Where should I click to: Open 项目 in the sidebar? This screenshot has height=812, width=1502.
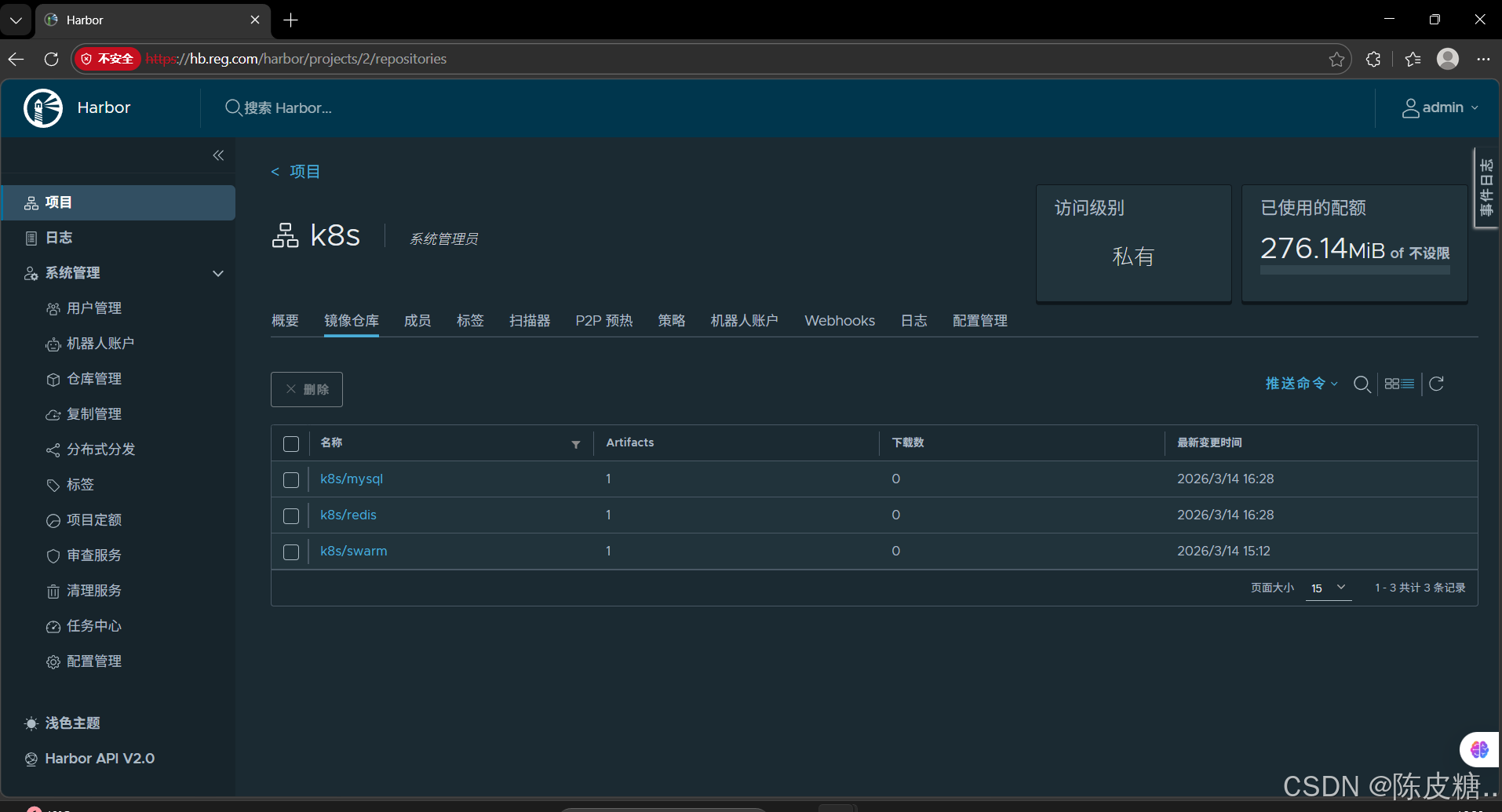(x=118, y=202)
